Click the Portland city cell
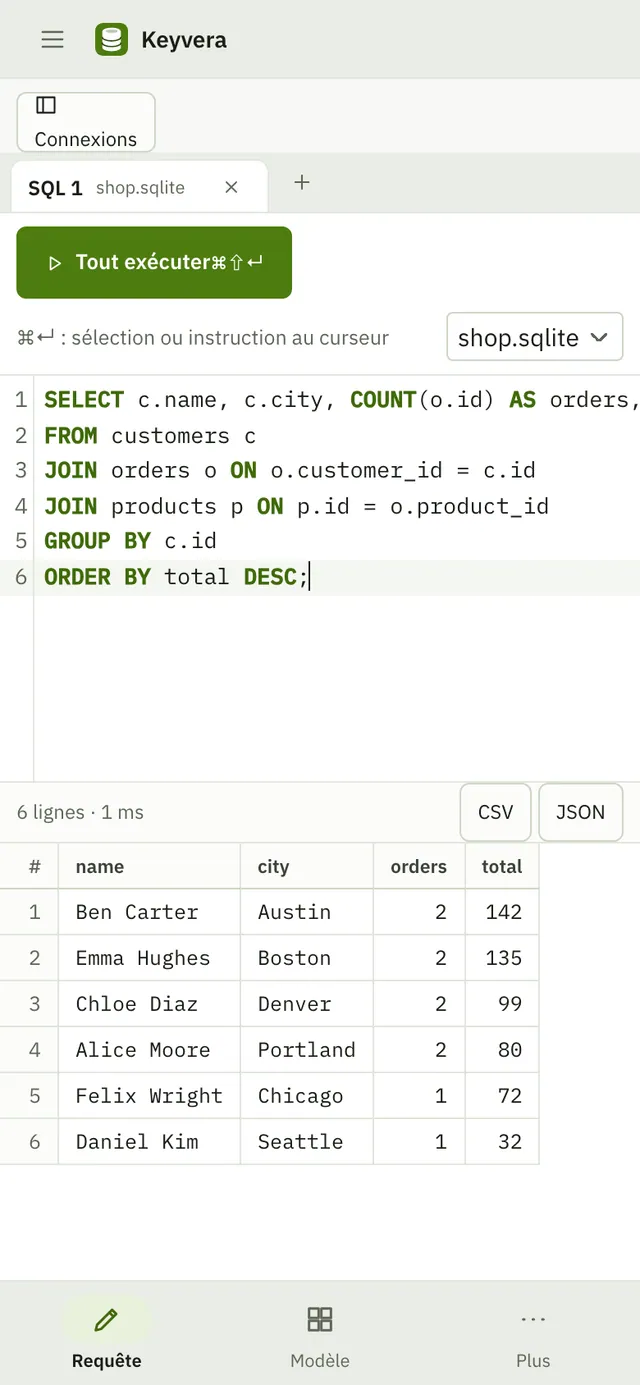This screenshot has width=640, height=1385. coord(306,1050)
